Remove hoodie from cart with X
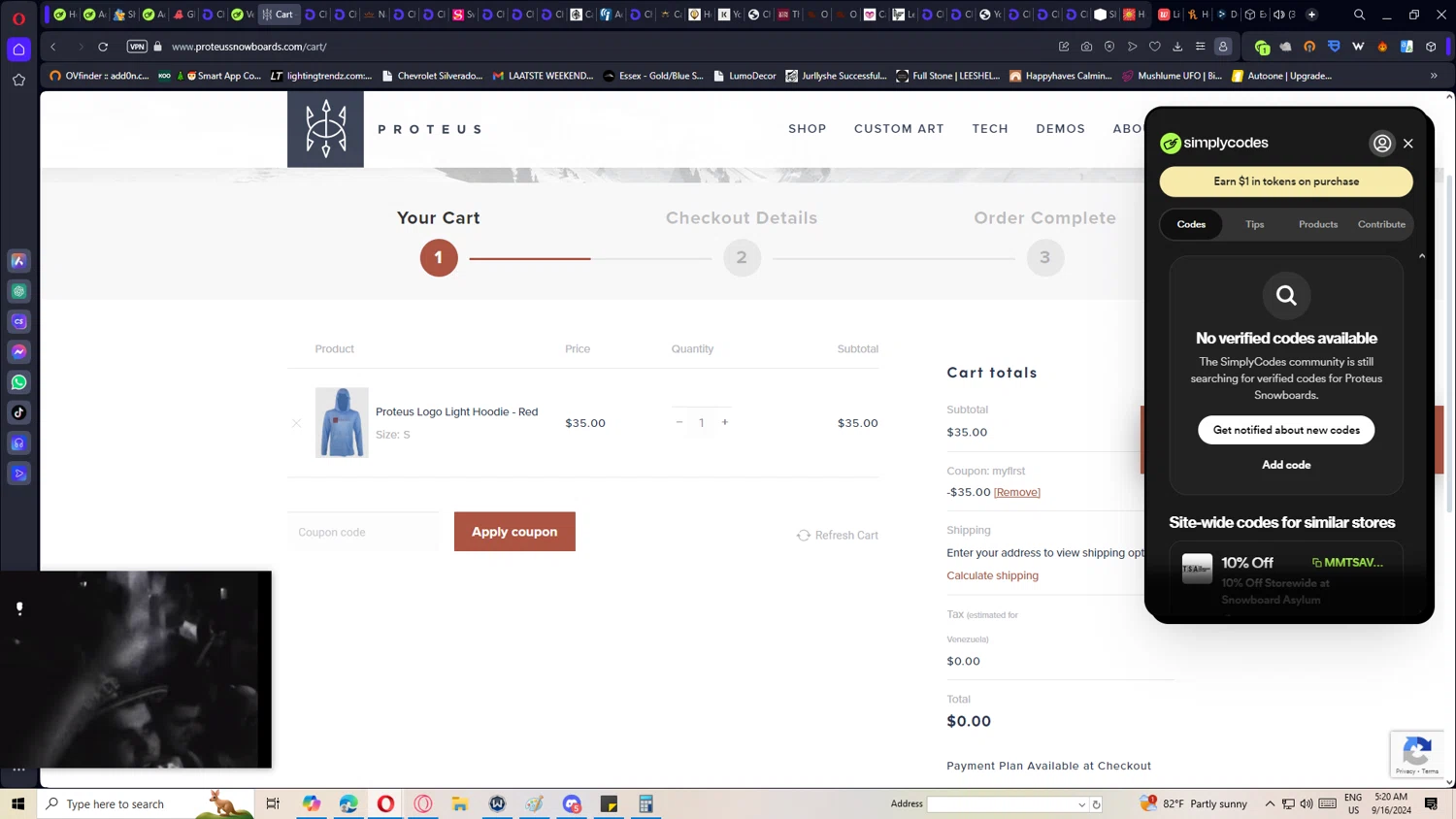 (296, 423)
